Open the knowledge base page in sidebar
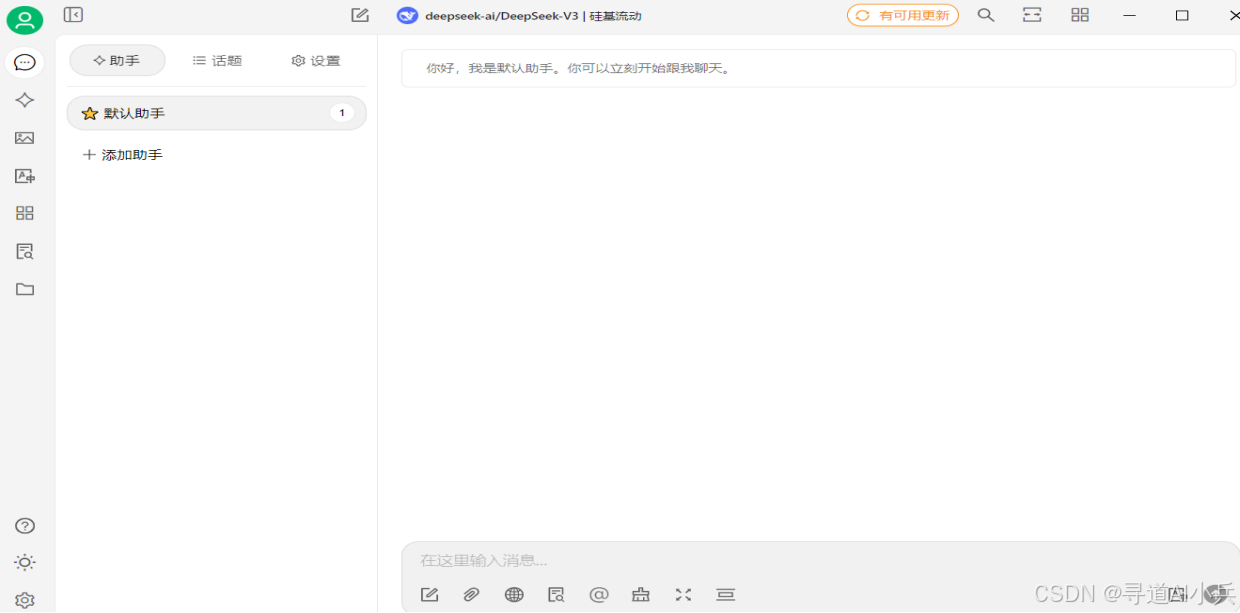The image size is (1240, 613). click(25, 251)
